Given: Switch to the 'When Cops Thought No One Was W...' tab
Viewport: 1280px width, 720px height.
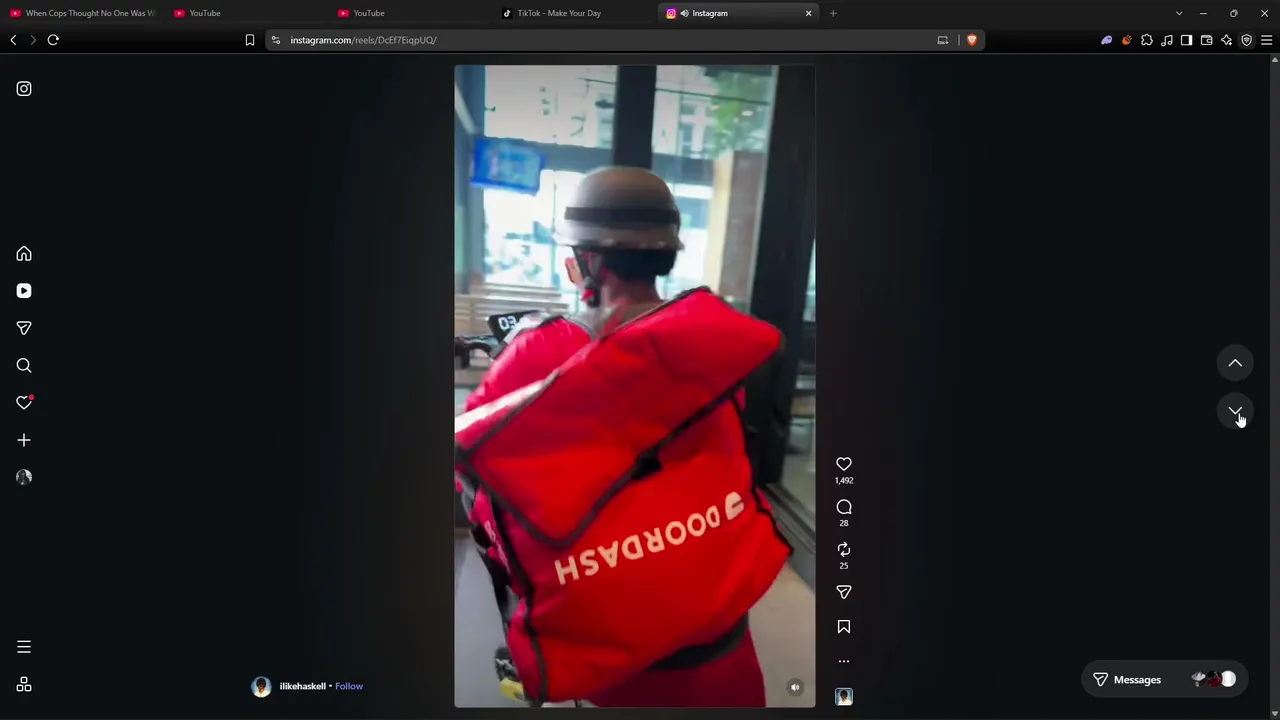Looking at the screenshot, I should [x=82, y=13].
